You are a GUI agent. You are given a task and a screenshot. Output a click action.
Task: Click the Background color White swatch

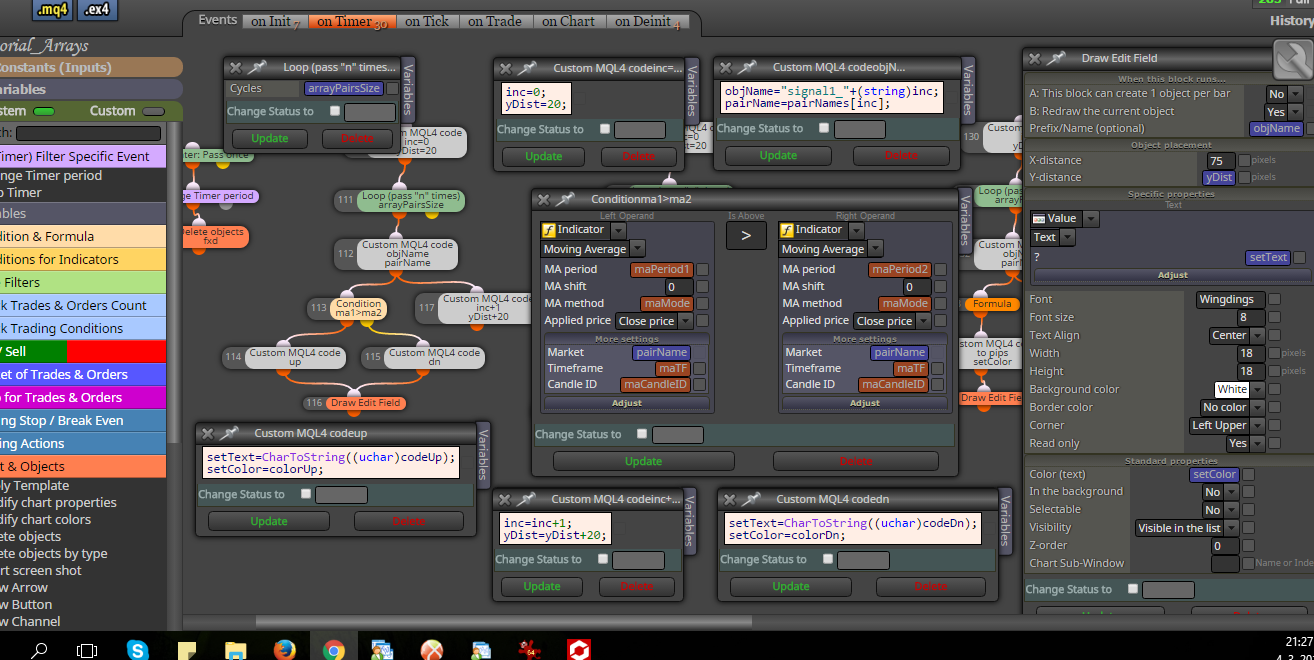pyautogui.click(x=1232, y=389)
